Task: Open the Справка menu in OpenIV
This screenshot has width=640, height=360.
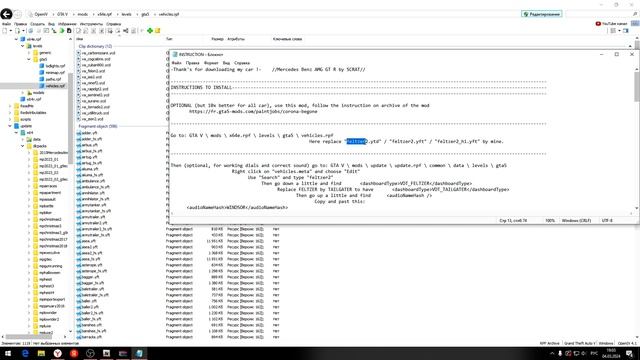Action: [x=113, y=24]
